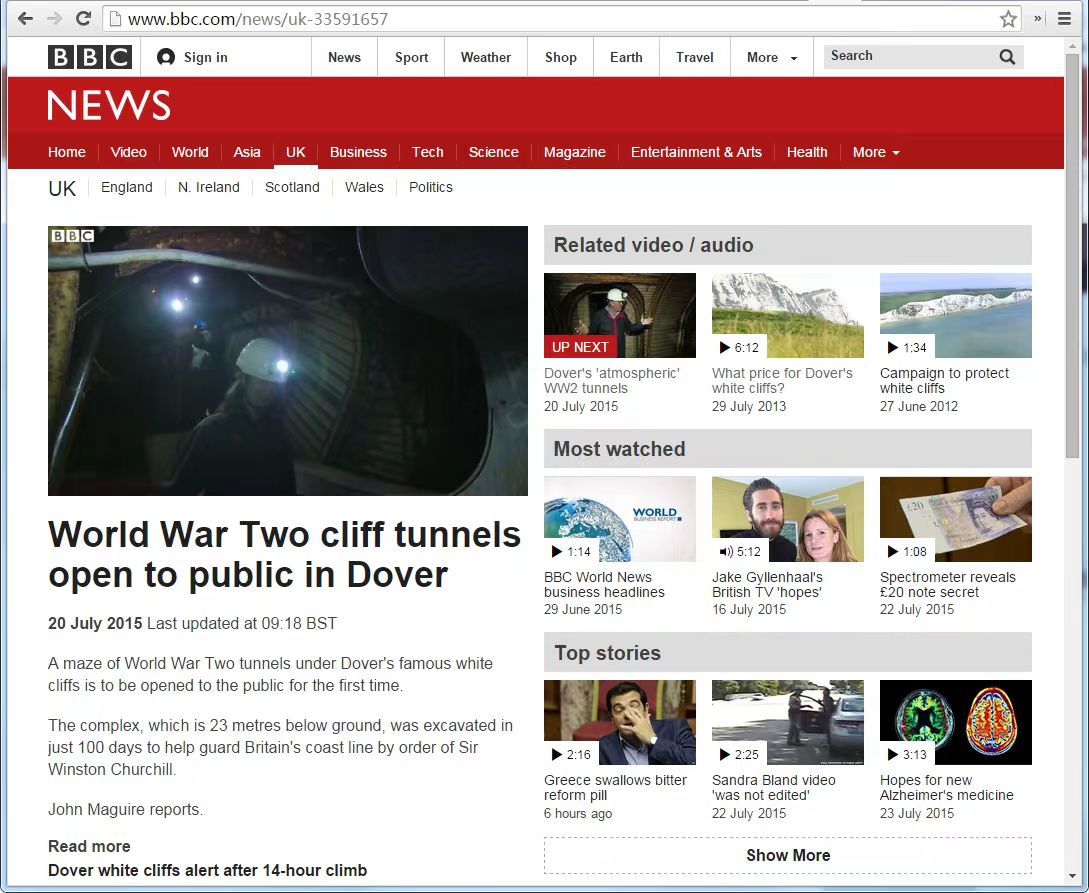1089x893 pixels.
Task: Open the Business section tab
Action: point(358,152)
